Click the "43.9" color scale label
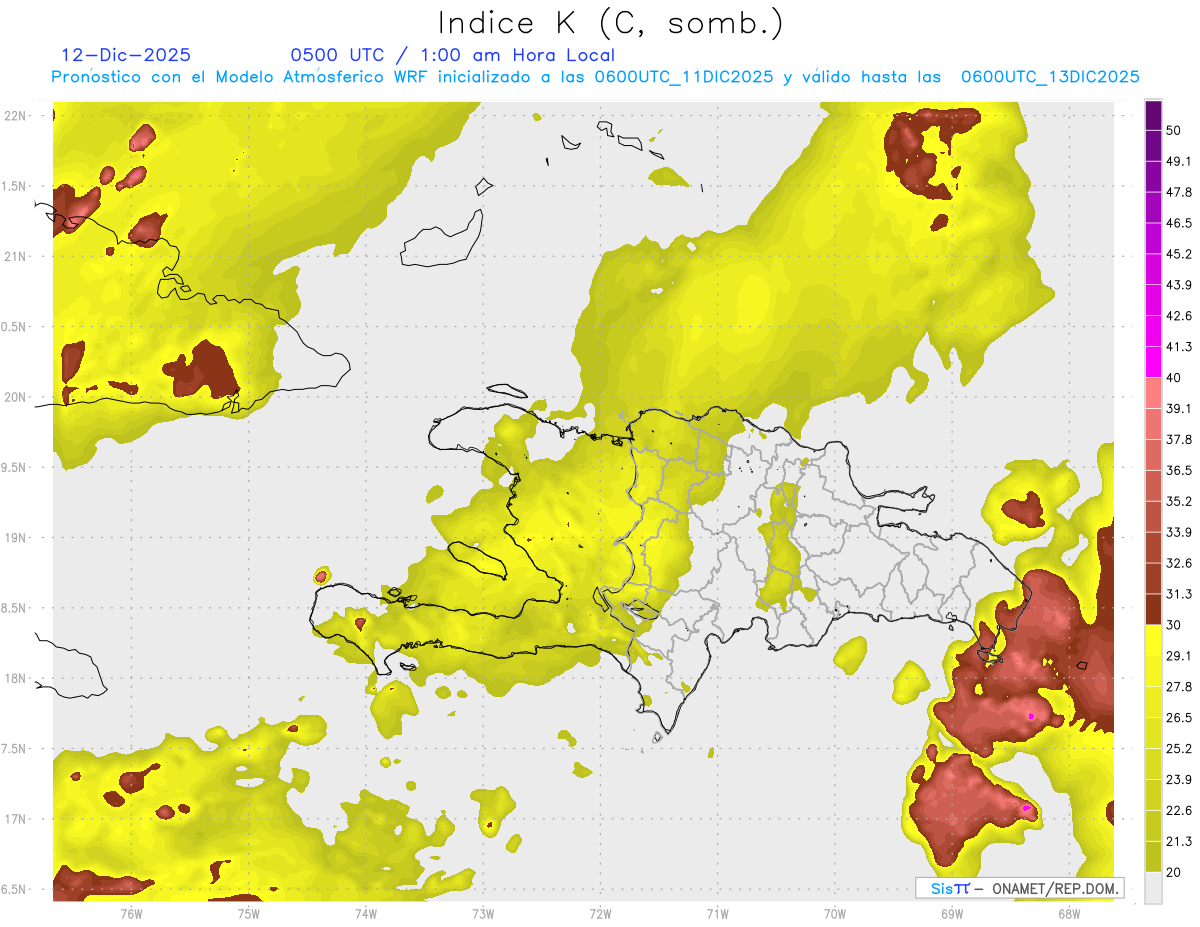Image resolution: width=1200 pixels, height=927 pixels. click(1179, 285)
